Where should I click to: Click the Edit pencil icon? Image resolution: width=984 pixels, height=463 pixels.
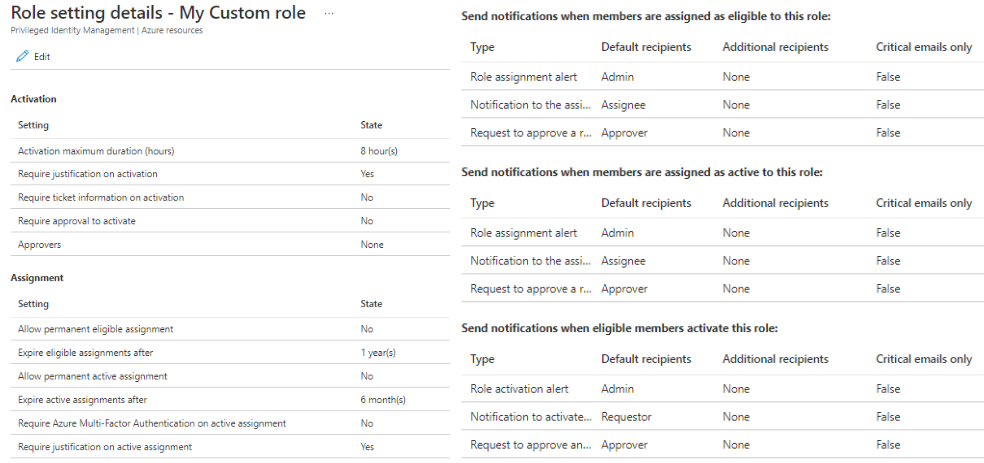click(22, 57)
